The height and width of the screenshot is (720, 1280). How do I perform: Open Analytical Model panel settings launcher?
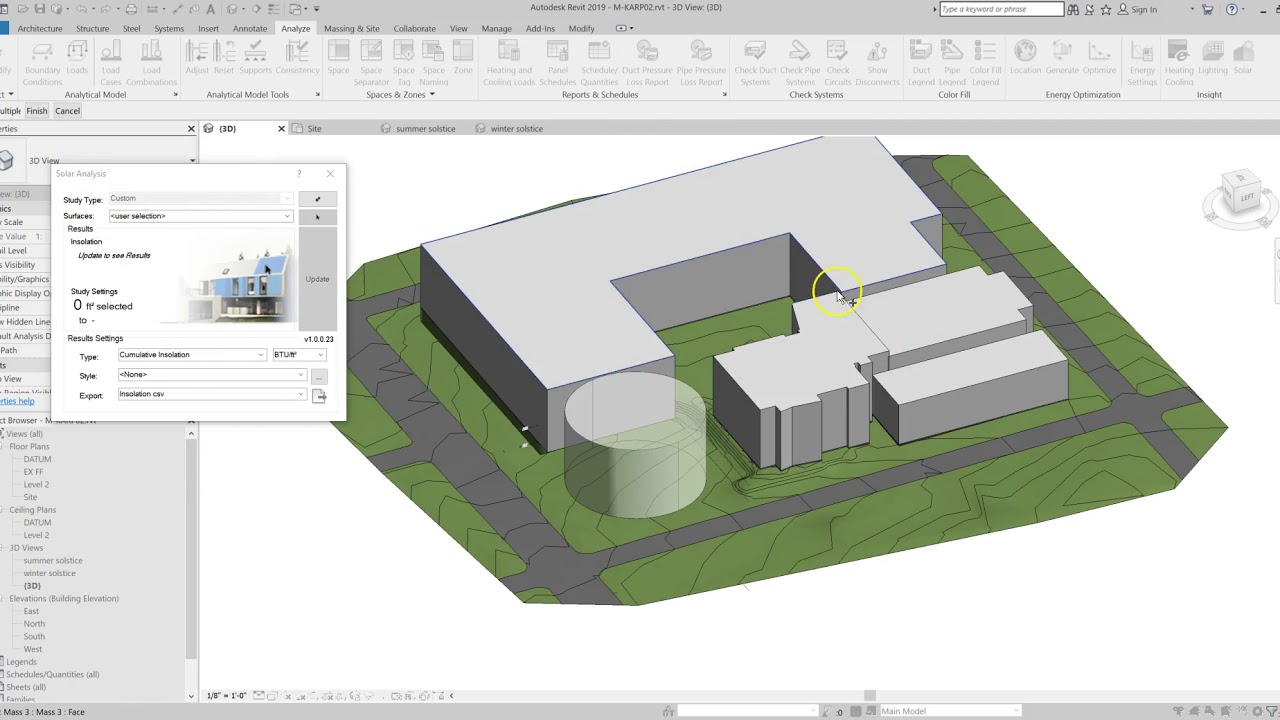point(175,95)
